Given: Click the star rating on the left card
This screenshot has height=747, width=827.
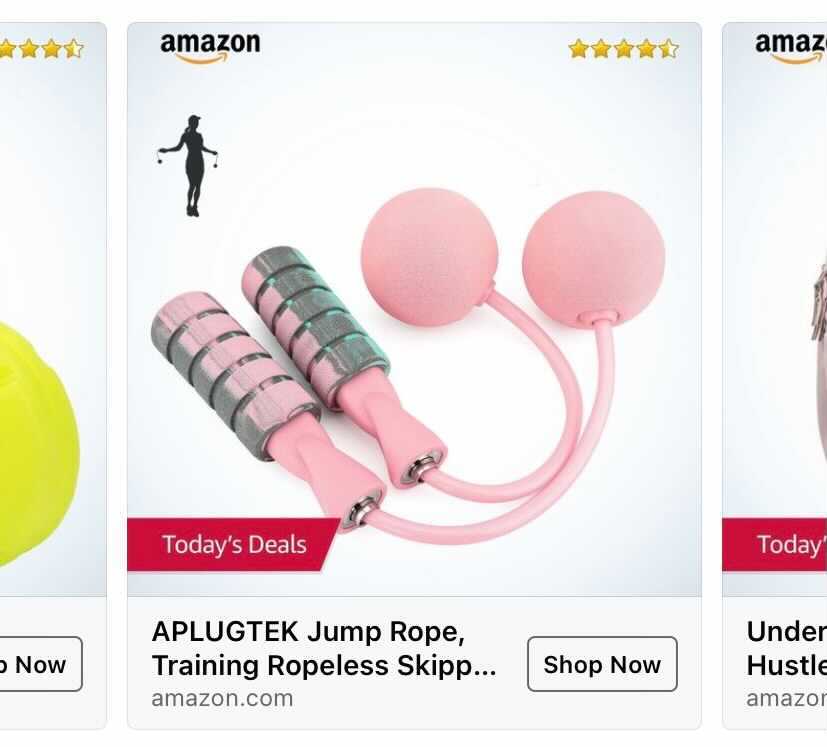Looking at the screenshot, I should (41, 49).
